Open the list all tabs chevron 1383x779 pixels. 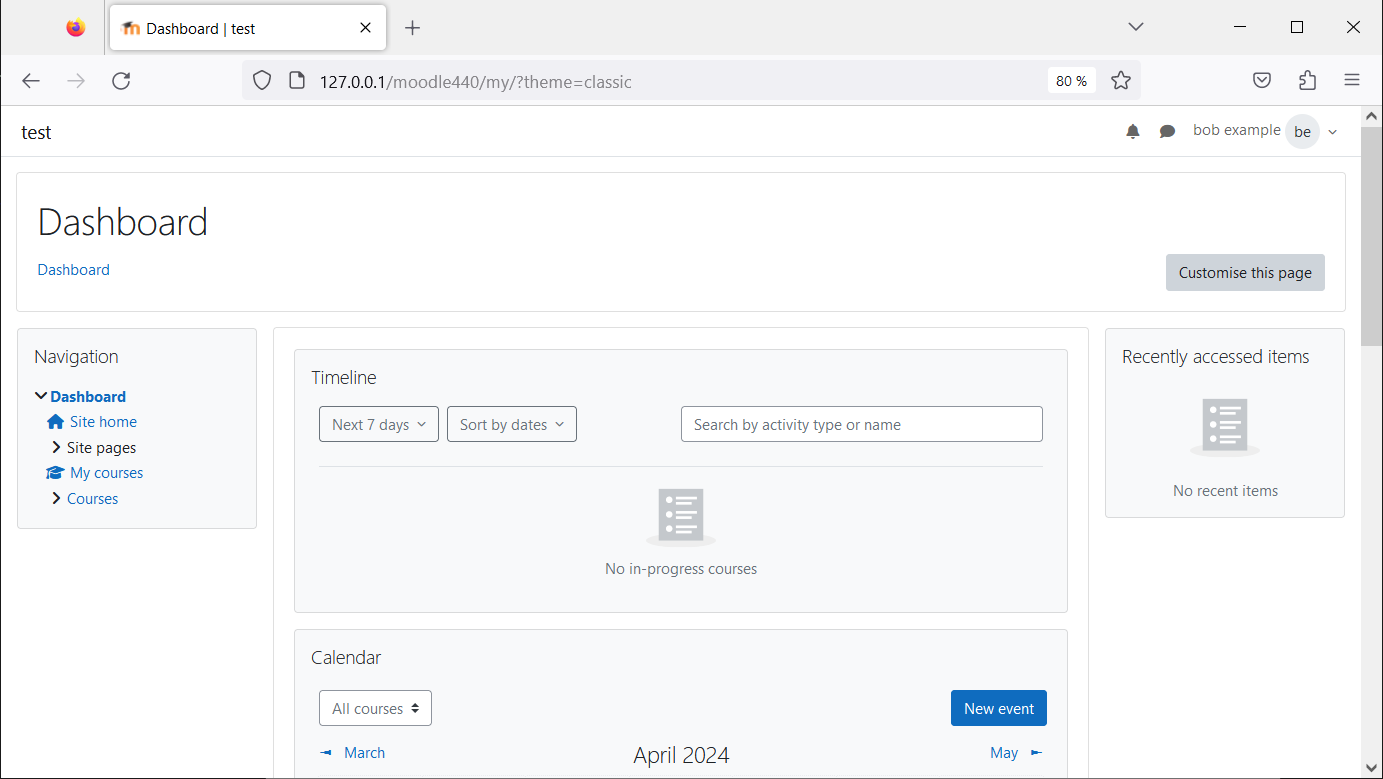tap(1135, 27)
